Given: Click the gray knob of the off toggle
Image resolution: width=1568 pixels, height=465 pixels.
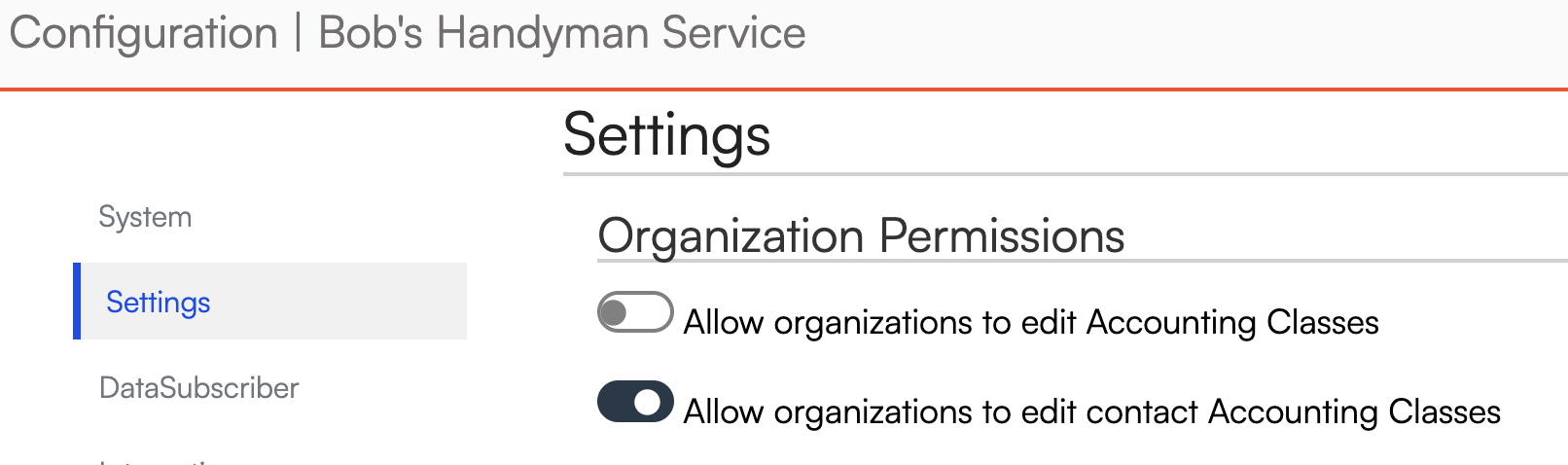Looking at the screenshot, I should [x=615, y=313].
